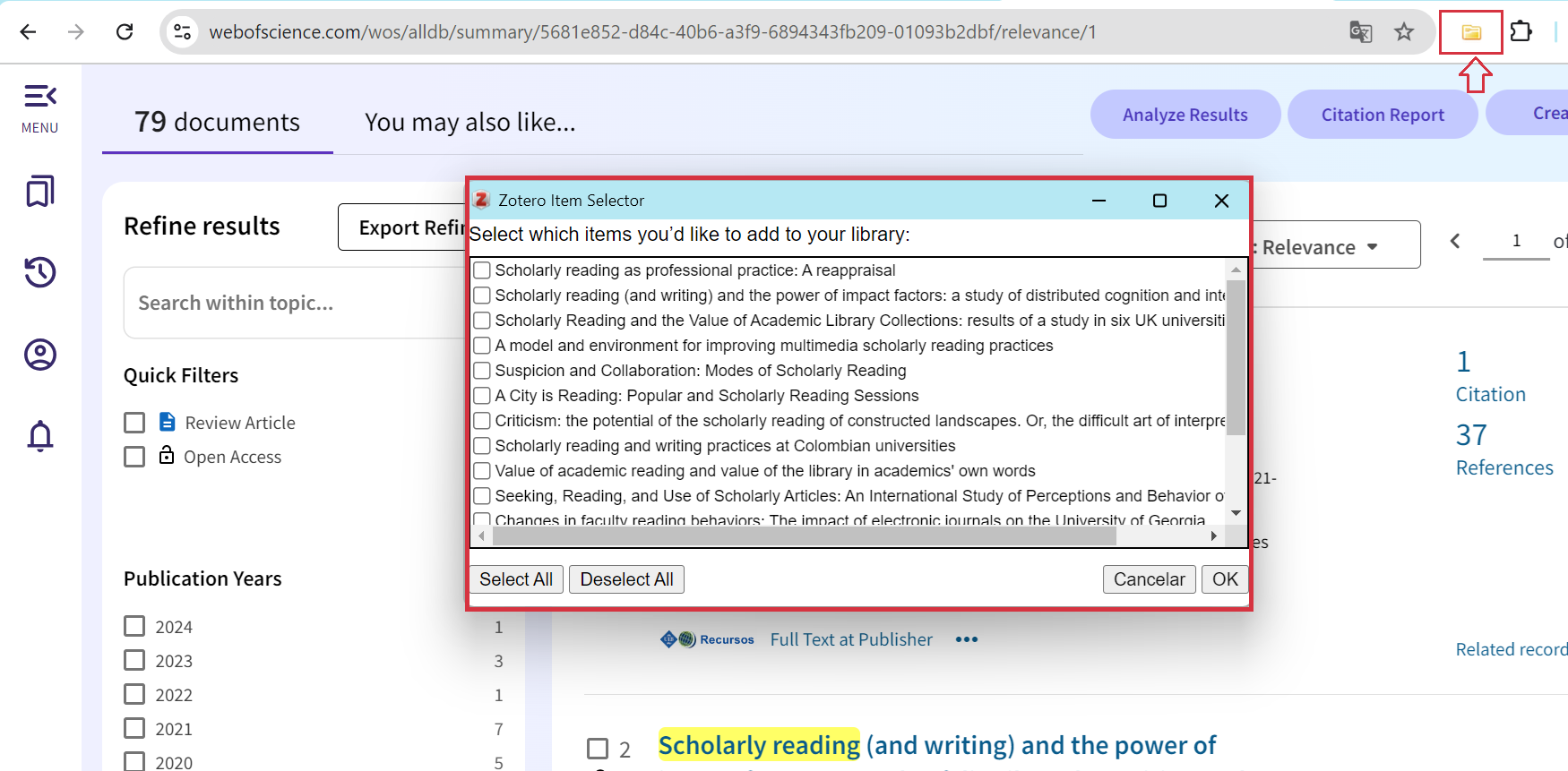Image resolution: width=1568 pixels, height=771 pixels.
Task: Select publication year 2024 checkbox
Action: pos(134,626)
